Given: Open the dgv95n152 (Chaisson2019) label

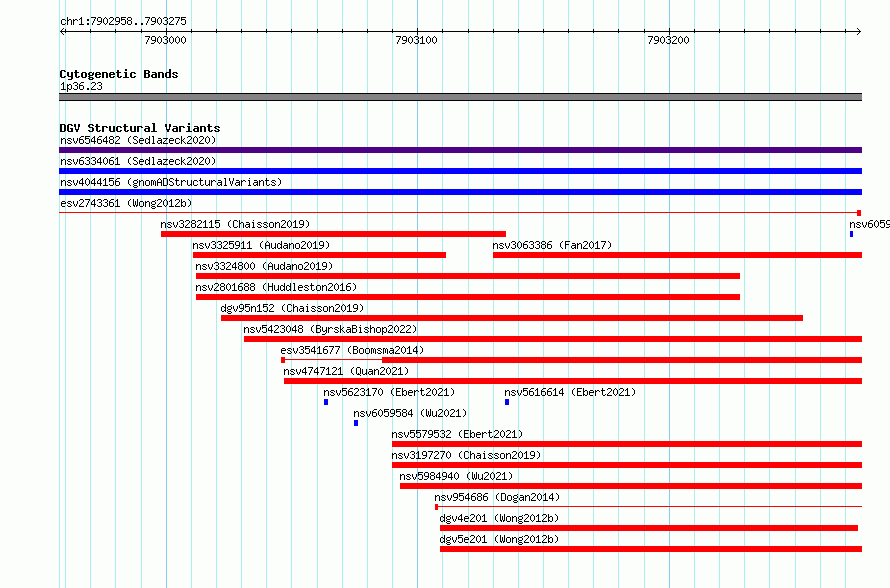Looking at the screenshot, I should tap(292, 308).
